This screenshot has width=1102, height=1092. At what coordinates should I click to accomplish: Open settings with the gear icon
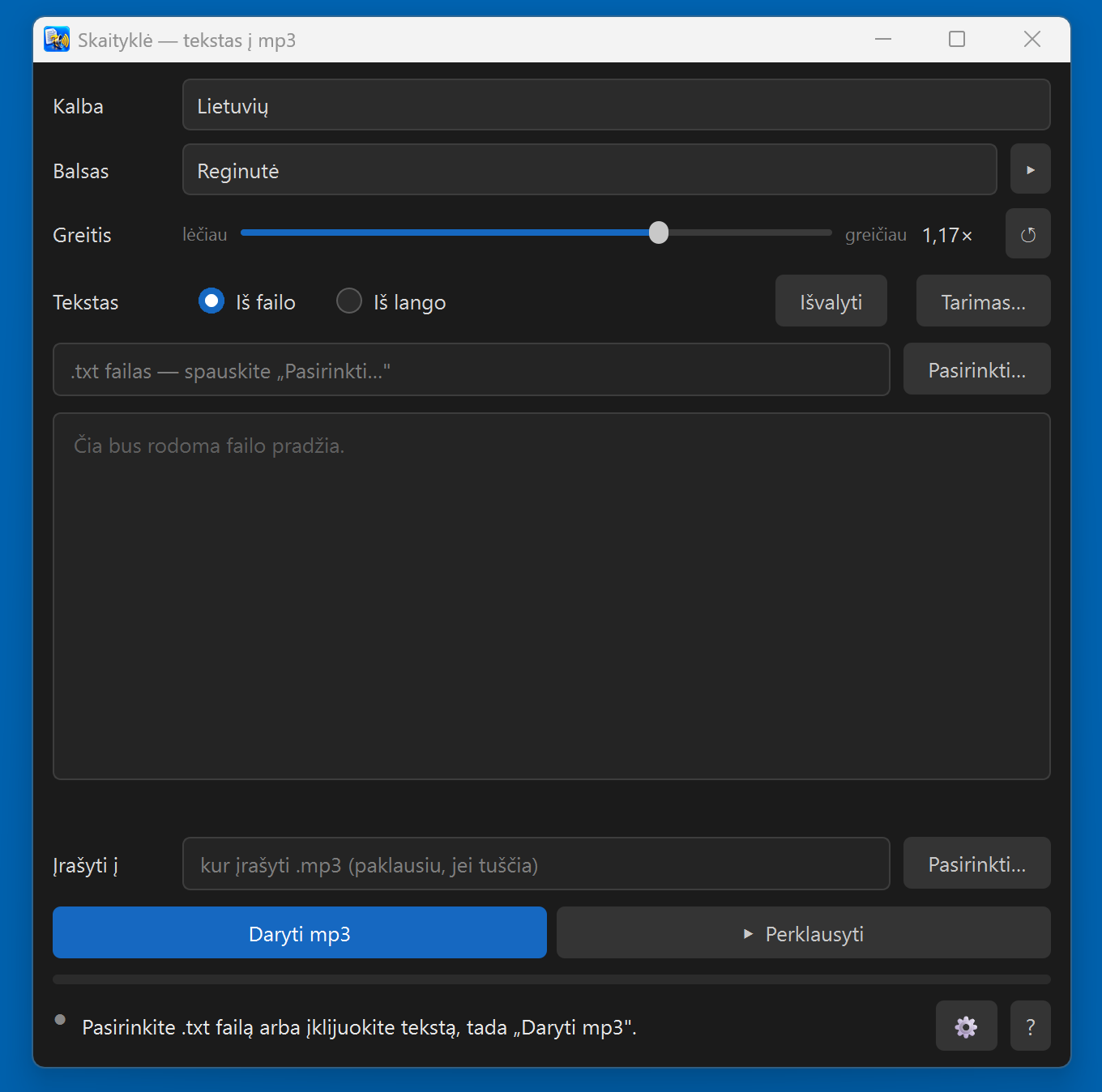click(x=966, y=1026)
